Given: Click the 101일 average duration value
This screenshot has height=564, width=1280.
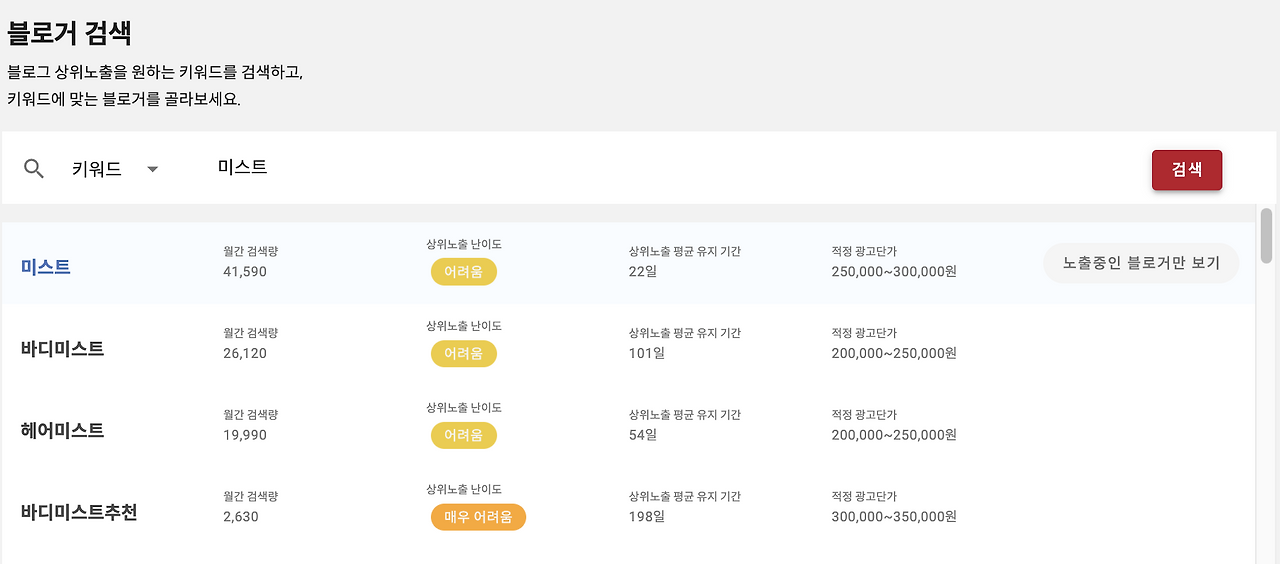Looking at the screenshot, I should point(647,354).
